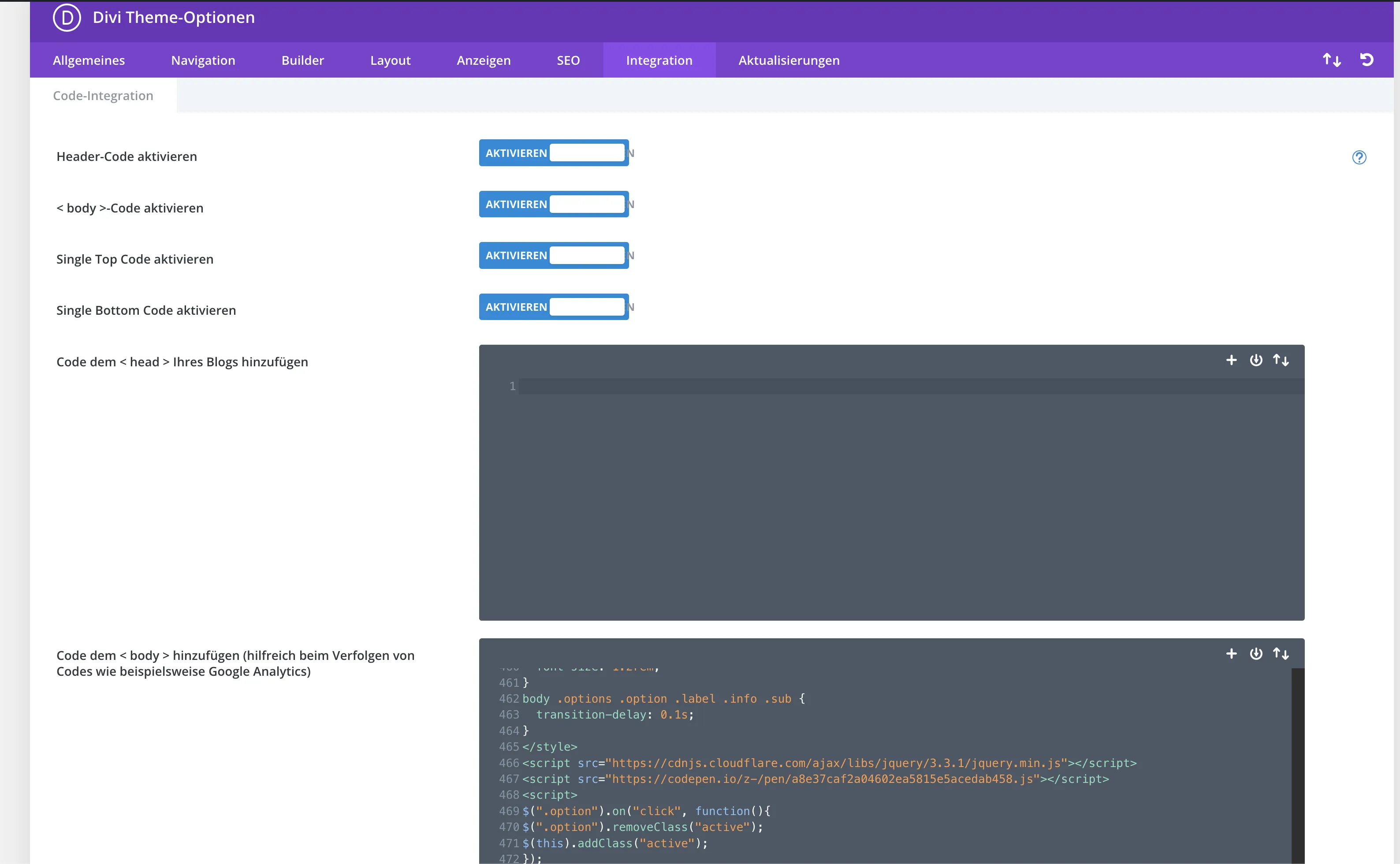
Task: Click code line 466 with the jQuery script
Action: click(829, 763)
